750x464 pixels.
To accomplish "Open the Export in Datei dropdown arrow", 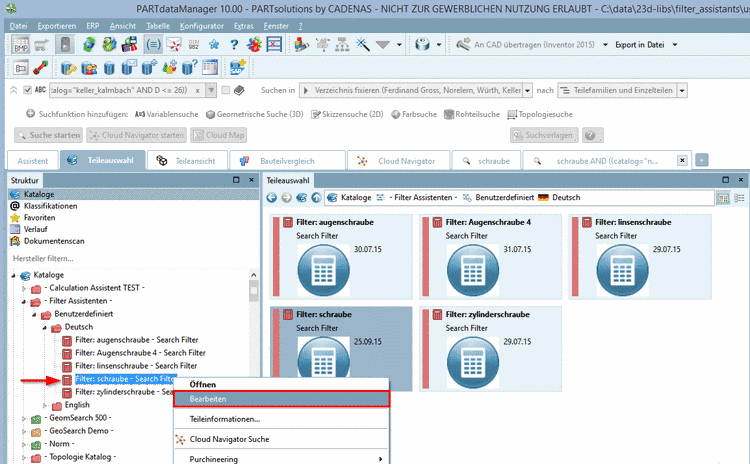I will (x=675, y=45).
